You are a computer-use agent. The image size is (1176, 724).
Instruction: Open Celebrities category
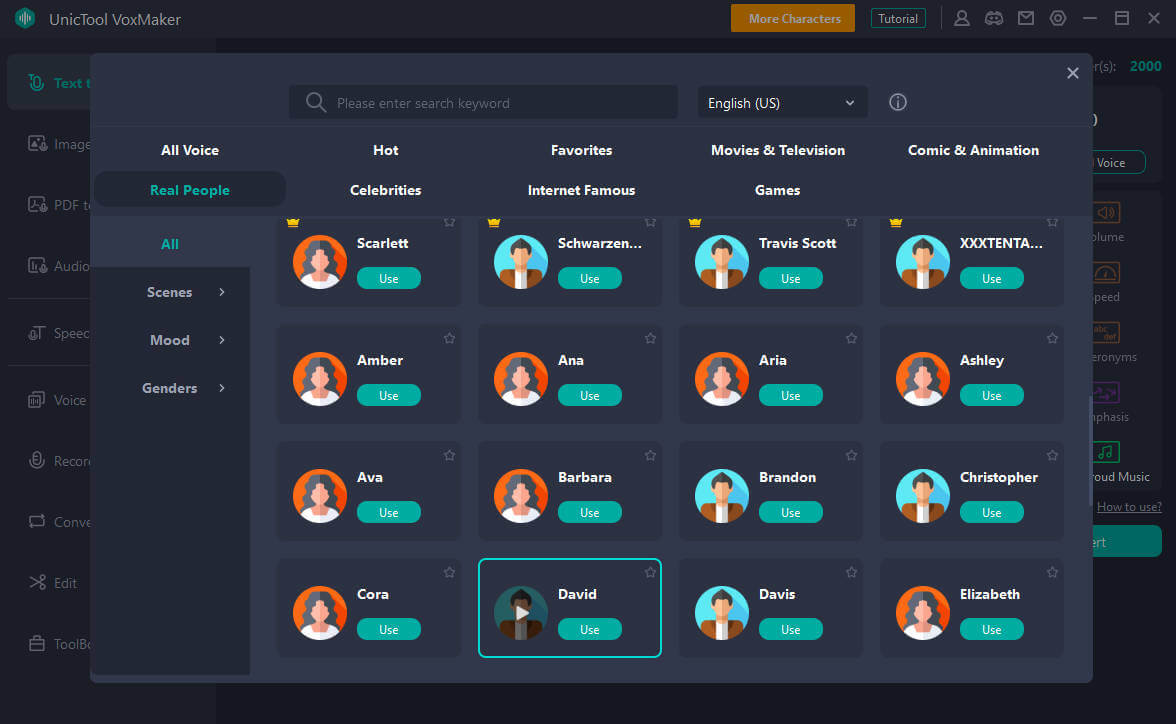[x=386, y=190]
